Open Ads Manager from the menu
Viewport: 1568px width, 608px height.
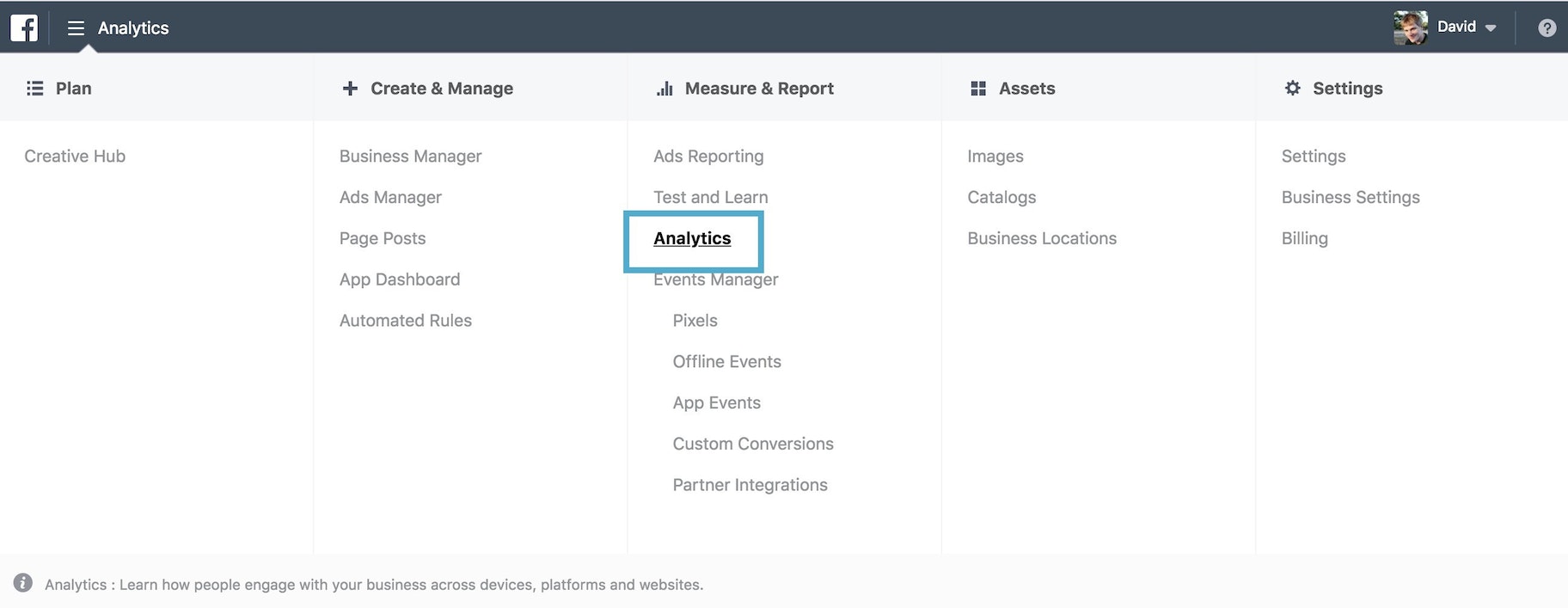[390, 198]
